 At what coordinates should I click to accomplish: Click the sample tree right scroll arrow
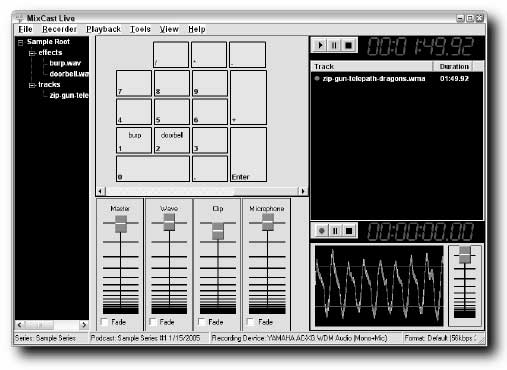(x=84, y=324)
